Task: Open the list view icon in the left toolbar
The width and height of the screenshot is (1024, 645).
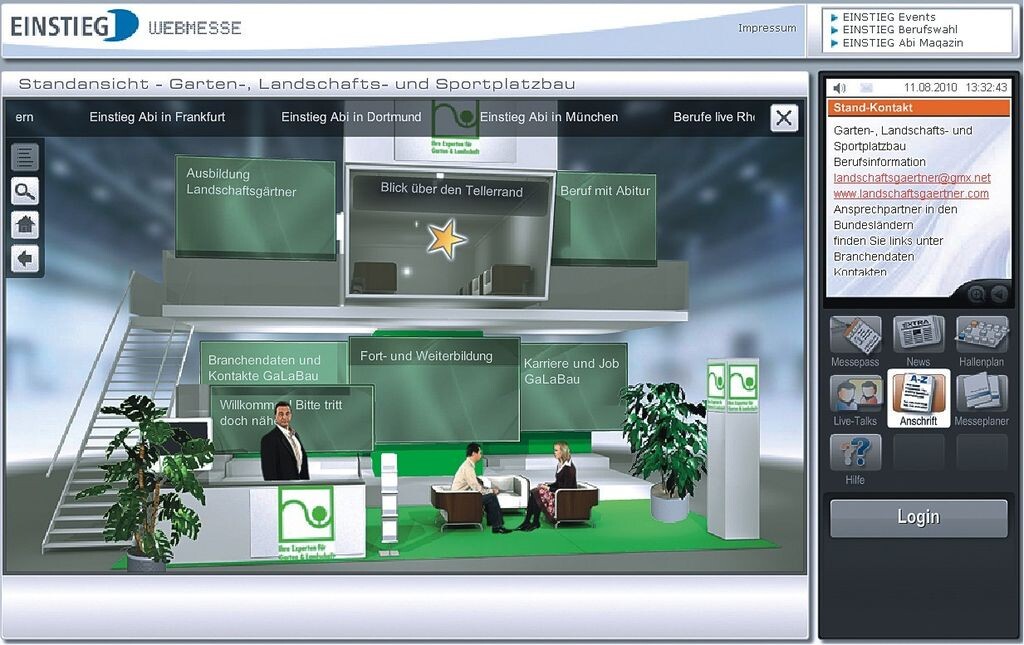Action: [25, 157]
